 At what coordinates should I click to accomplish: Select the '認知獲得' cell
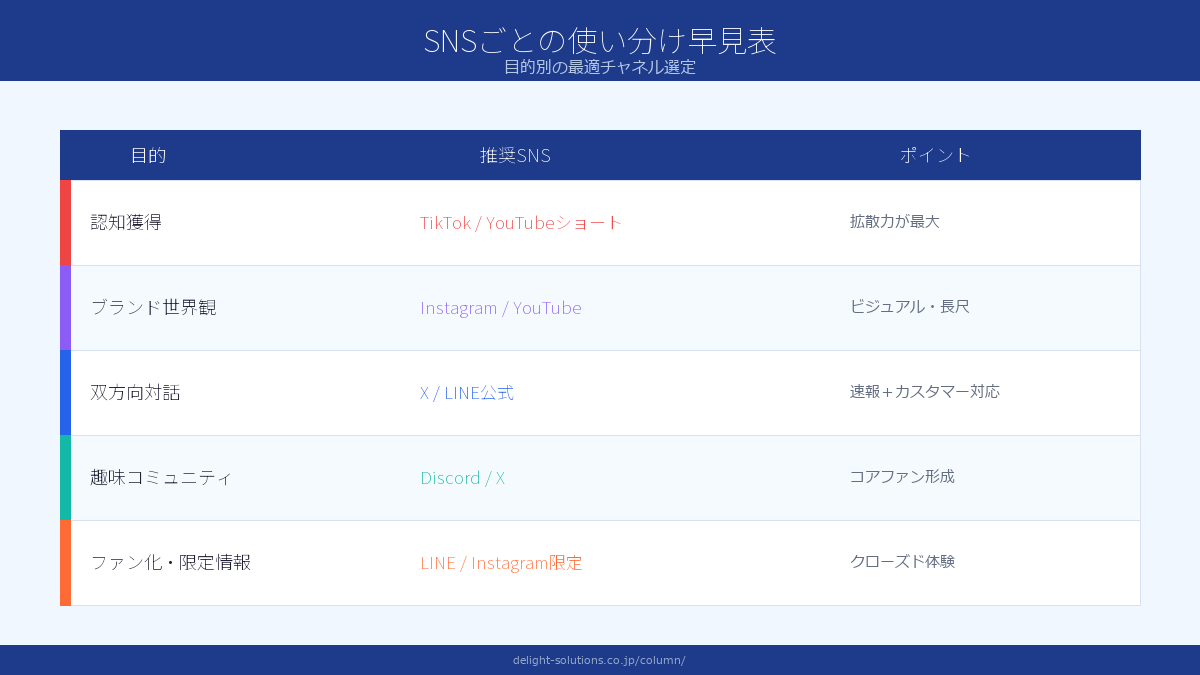[x=126, y=222]
